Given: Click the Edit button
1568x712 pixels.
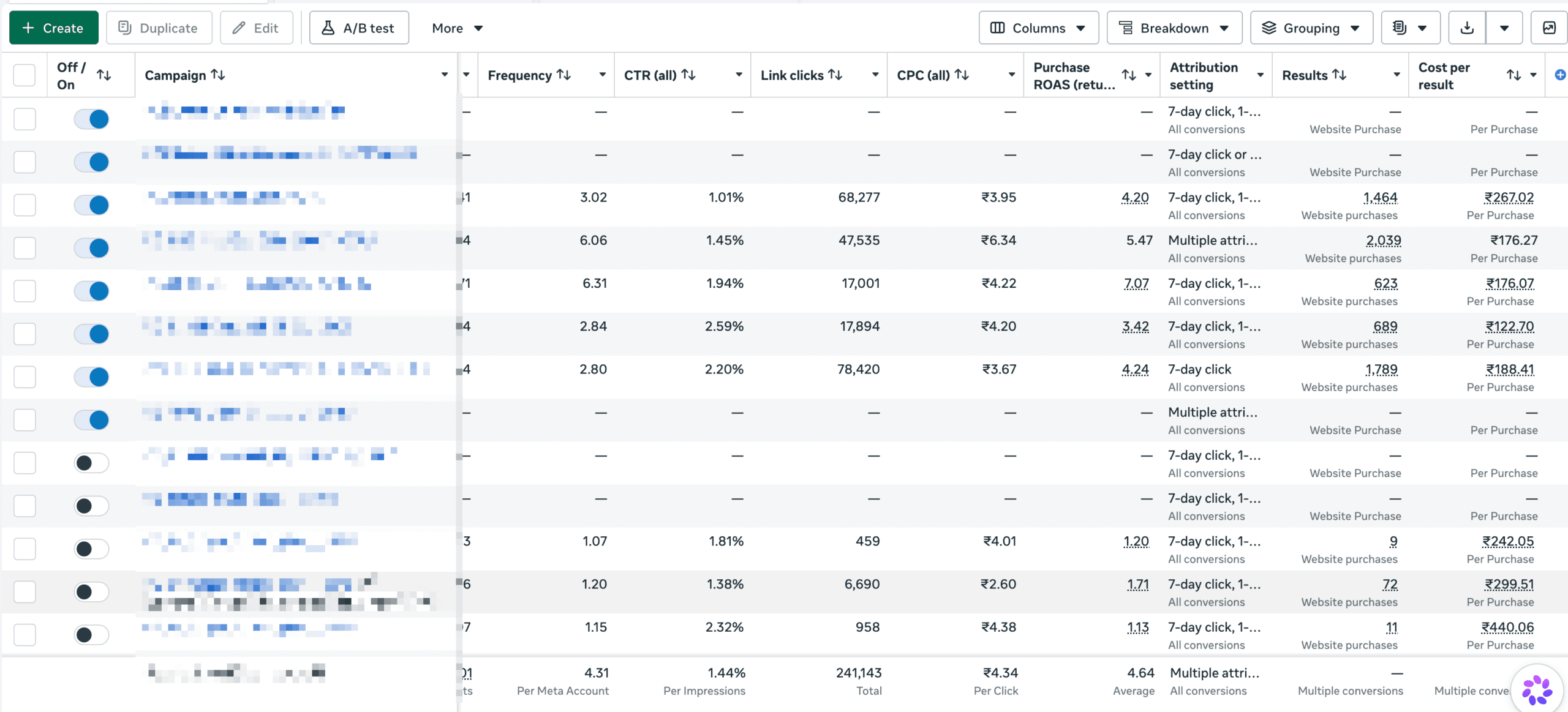Looking at the screenshot, I should tap(257, 28).
